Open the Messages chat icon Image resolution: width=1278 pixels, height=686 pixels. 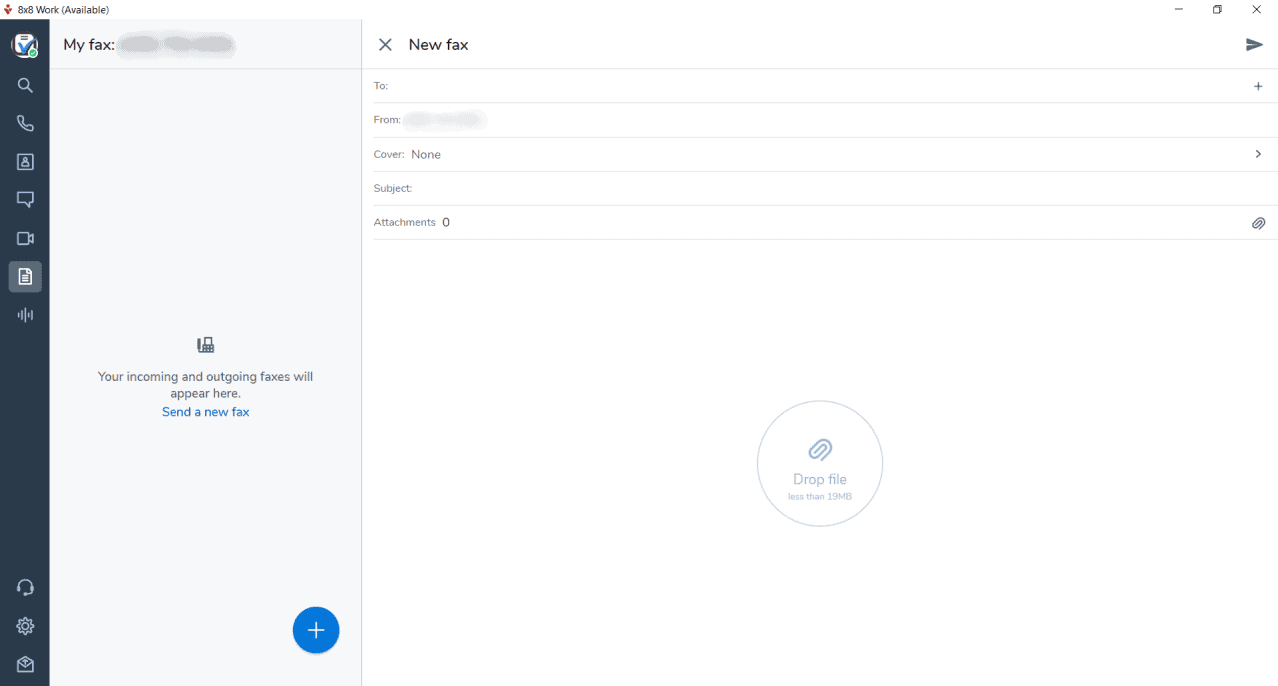click(25, 200)
